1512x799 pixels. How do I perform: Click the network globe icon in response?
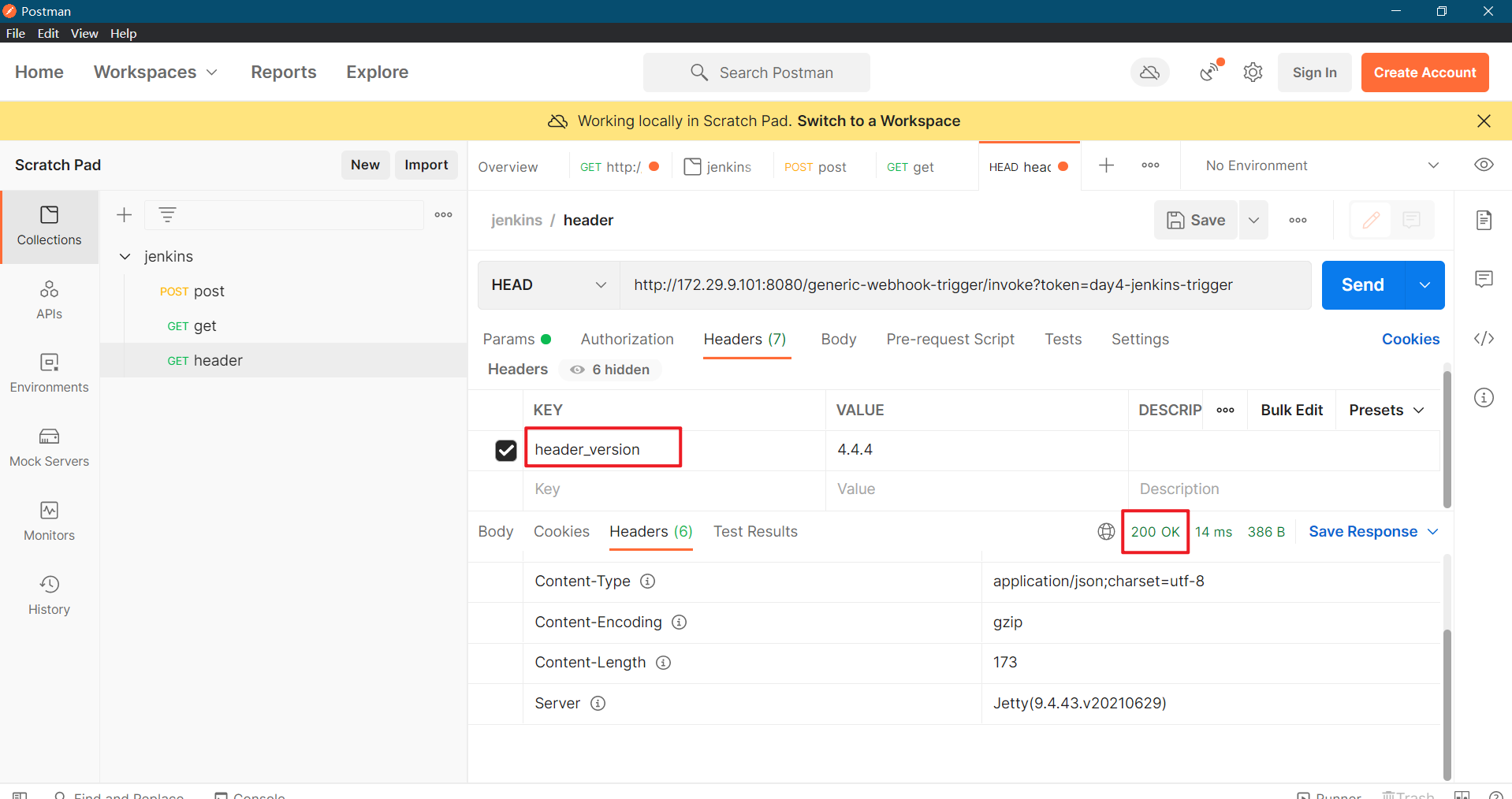click(1106, 532)
